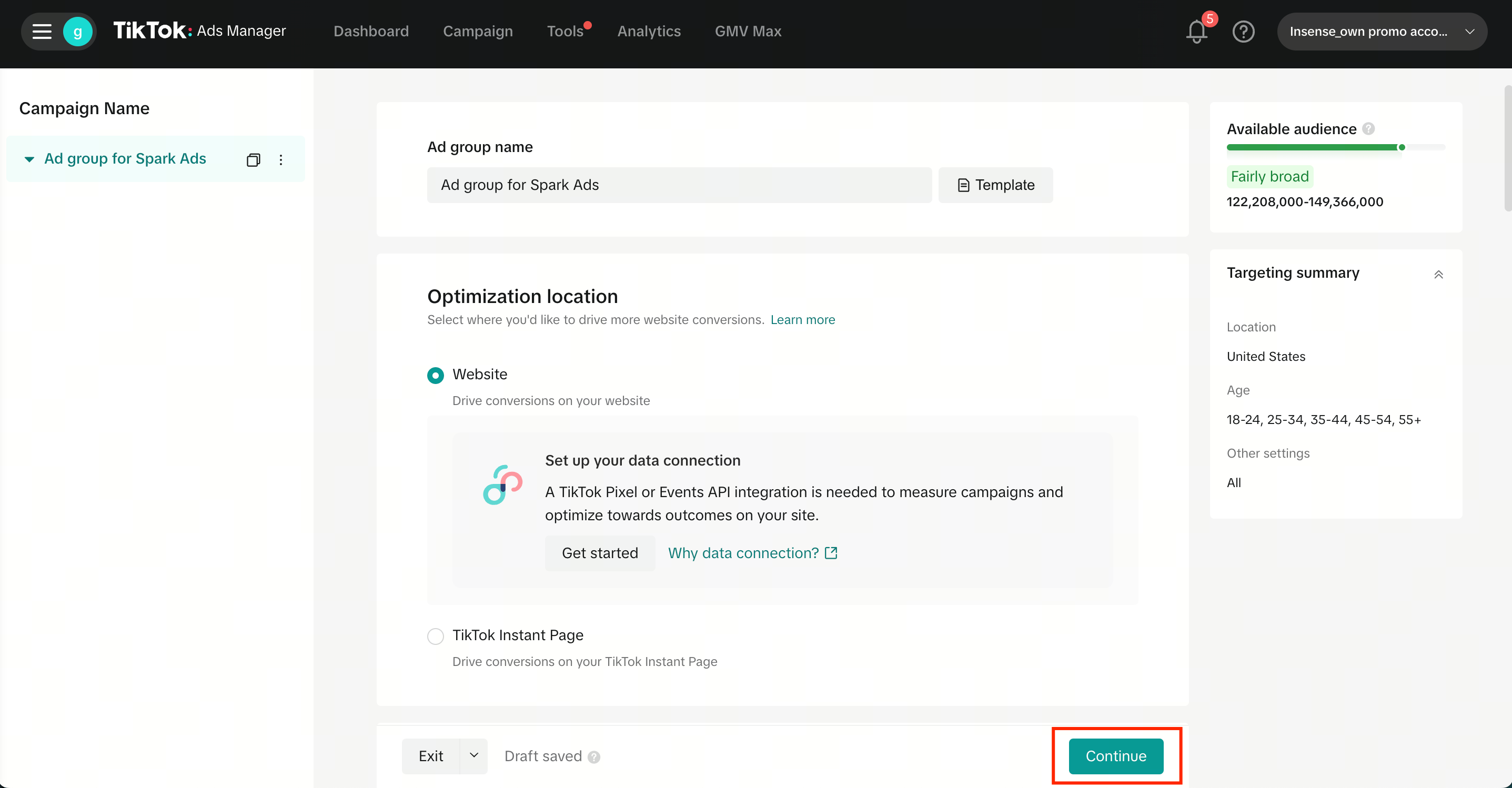Click the Draft saved status text
1512x788 pixels.
coord(543,756)
